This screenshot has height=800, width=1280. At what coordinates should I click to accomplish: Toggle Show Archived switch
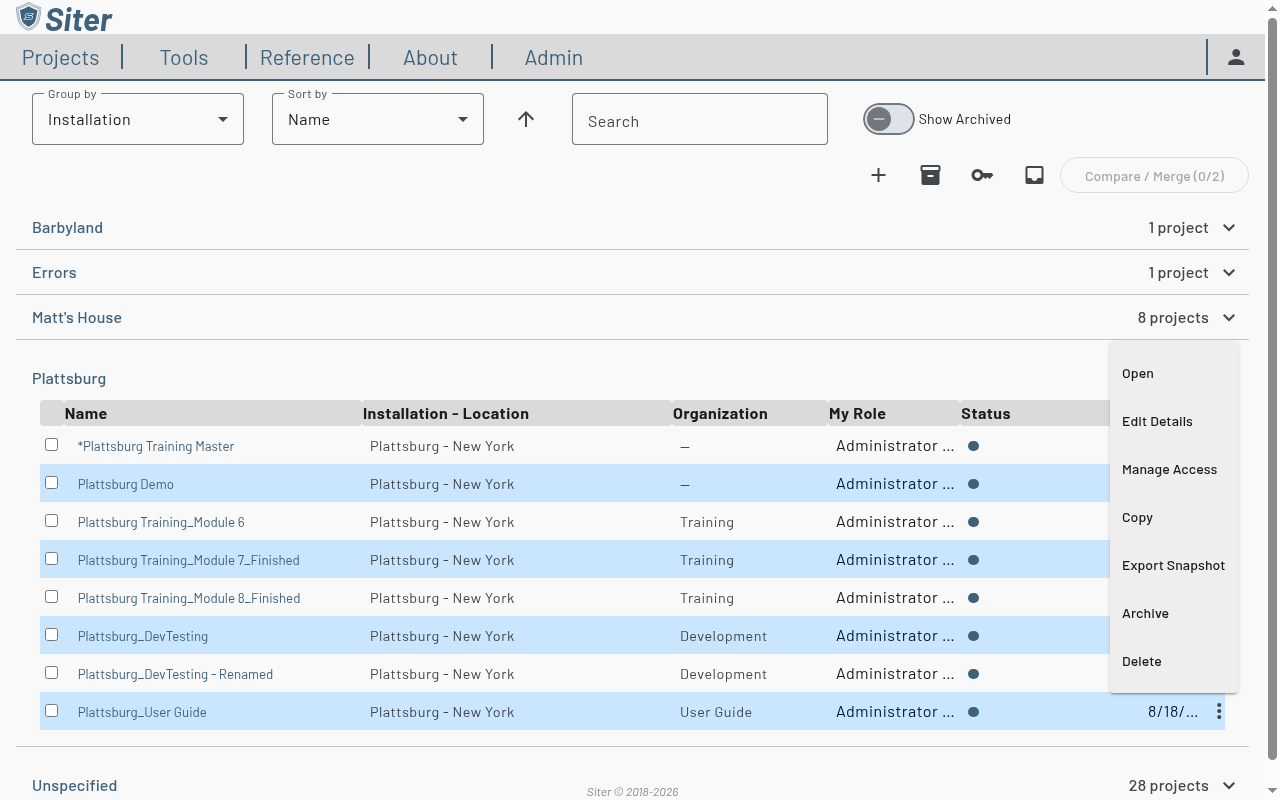(889, 119)
